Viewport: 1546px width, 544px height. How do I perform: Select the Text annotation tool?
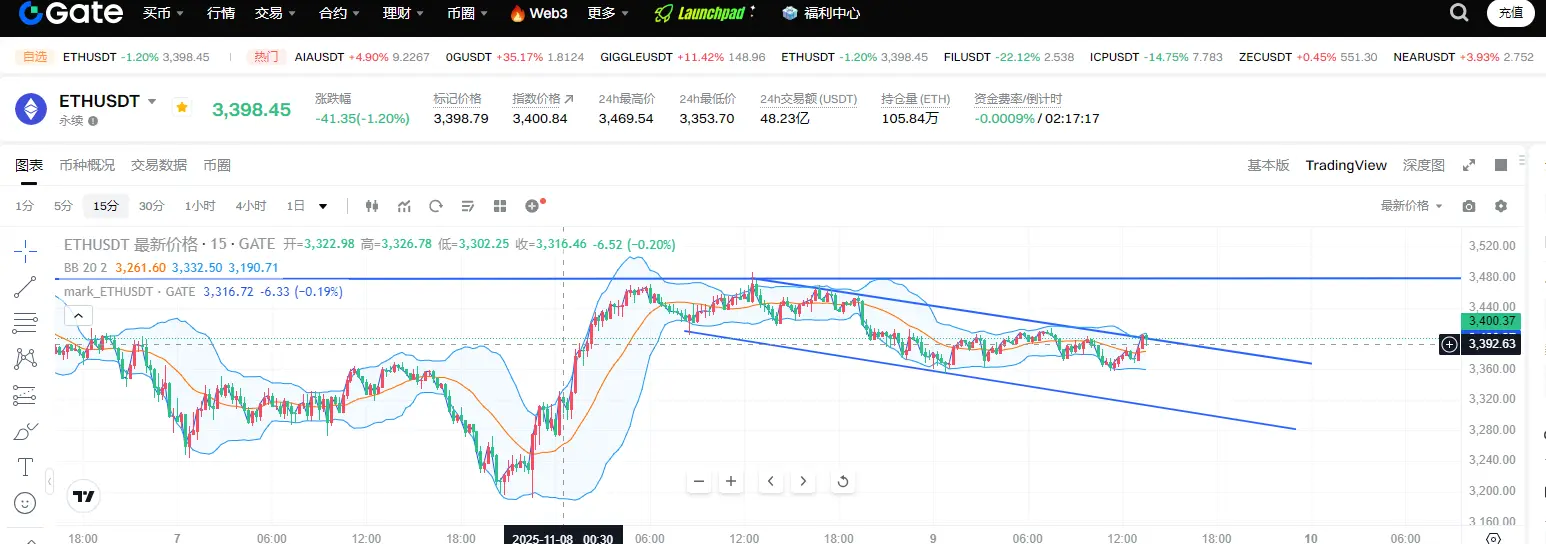(x=25, y=467)
